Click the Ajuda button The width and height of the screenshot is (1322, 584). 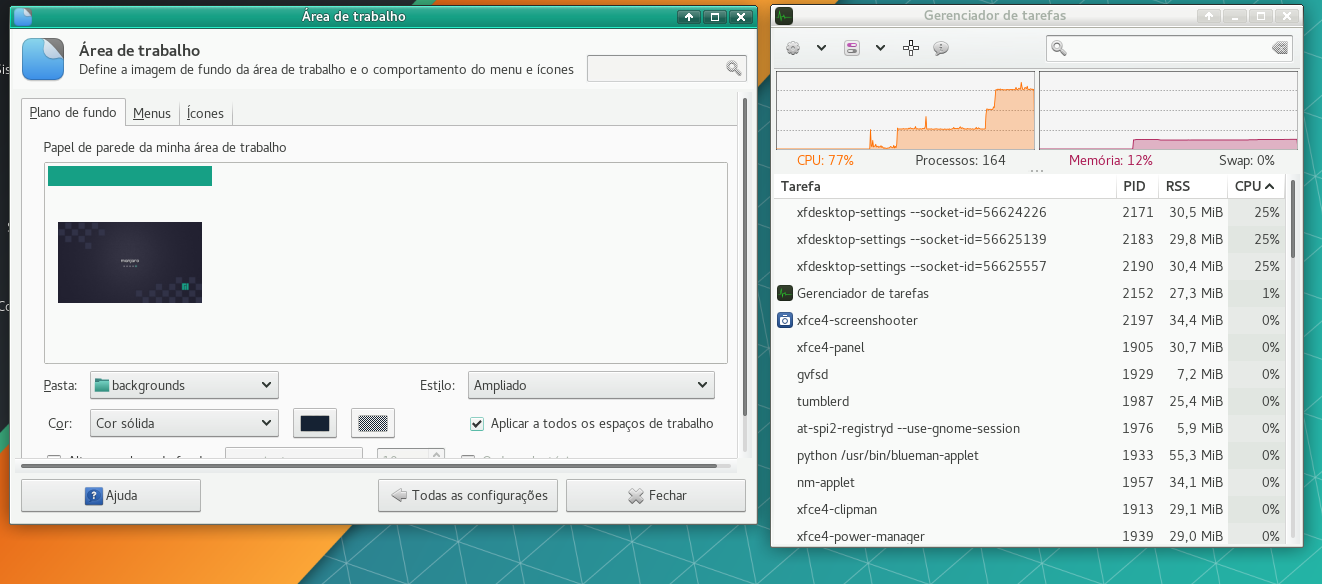(111, 495)
